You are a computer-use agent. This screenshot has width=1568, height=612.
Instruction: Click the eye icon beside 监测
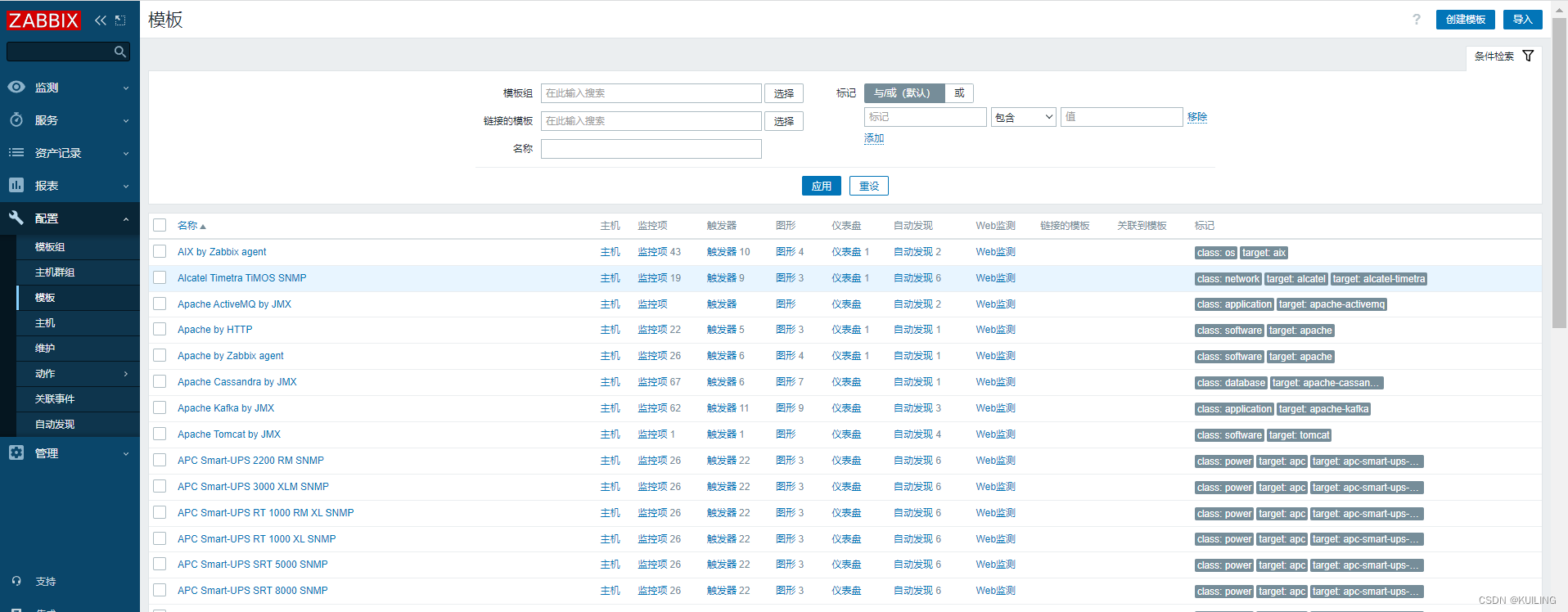[x=16, y=87]
